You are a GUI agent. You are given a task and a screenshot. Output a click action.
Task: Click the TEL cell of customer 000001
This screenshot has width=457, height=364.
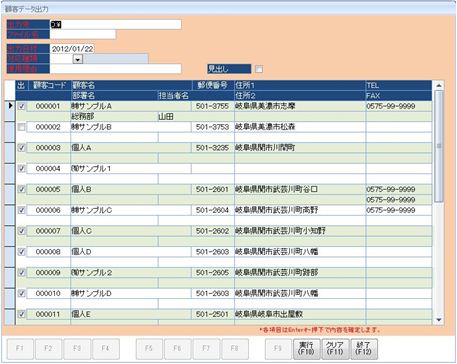pyautogui.click(x=399, y=106)
